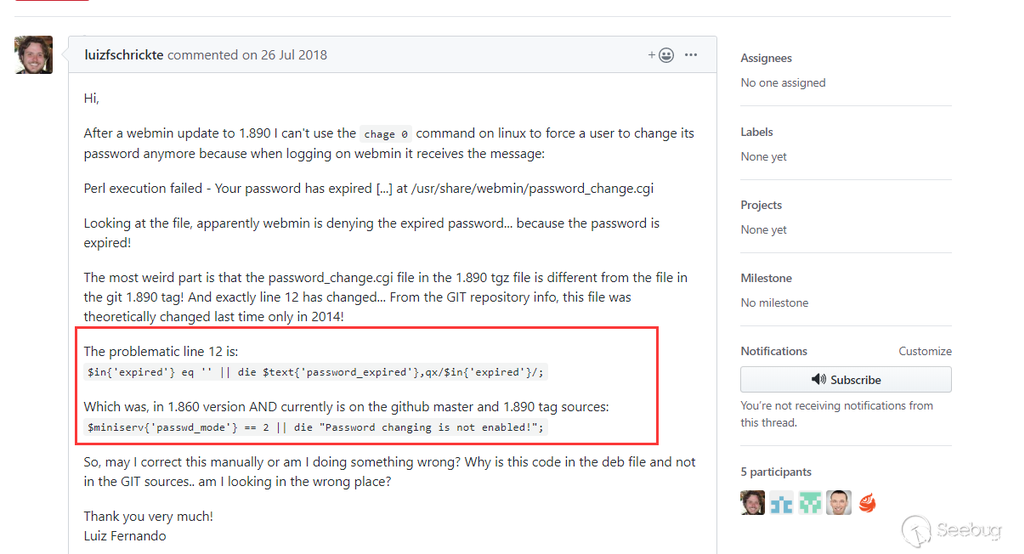Click the third participant's green identicon avatar
Viewport: 1024px width, 554px height.
pyautogui.click(x=810, y=503)
